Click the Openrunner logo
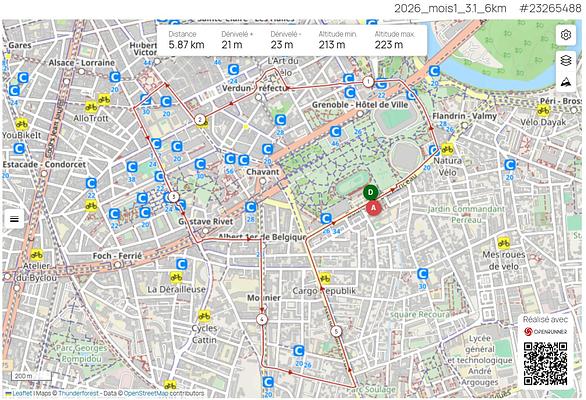The height and width of the screenshot is (400, 586). 545,332
